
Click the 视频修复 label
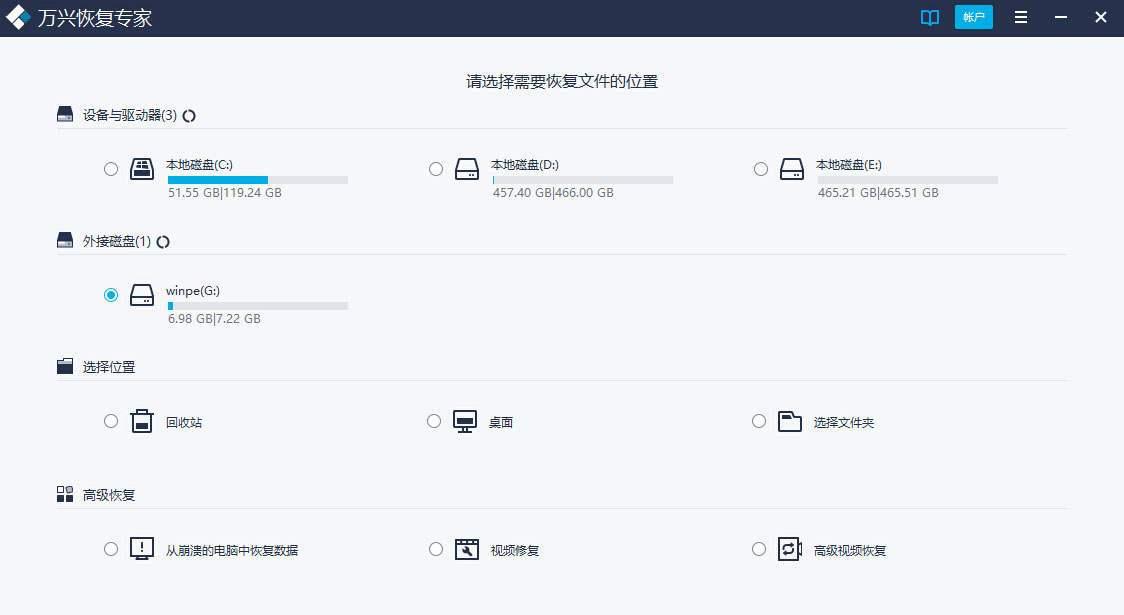coord(515,550)
